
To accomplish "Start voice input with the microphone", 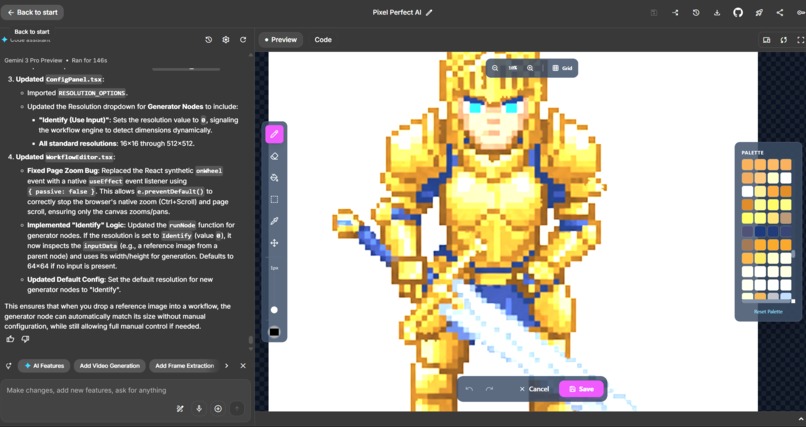I will pos(199,409).
